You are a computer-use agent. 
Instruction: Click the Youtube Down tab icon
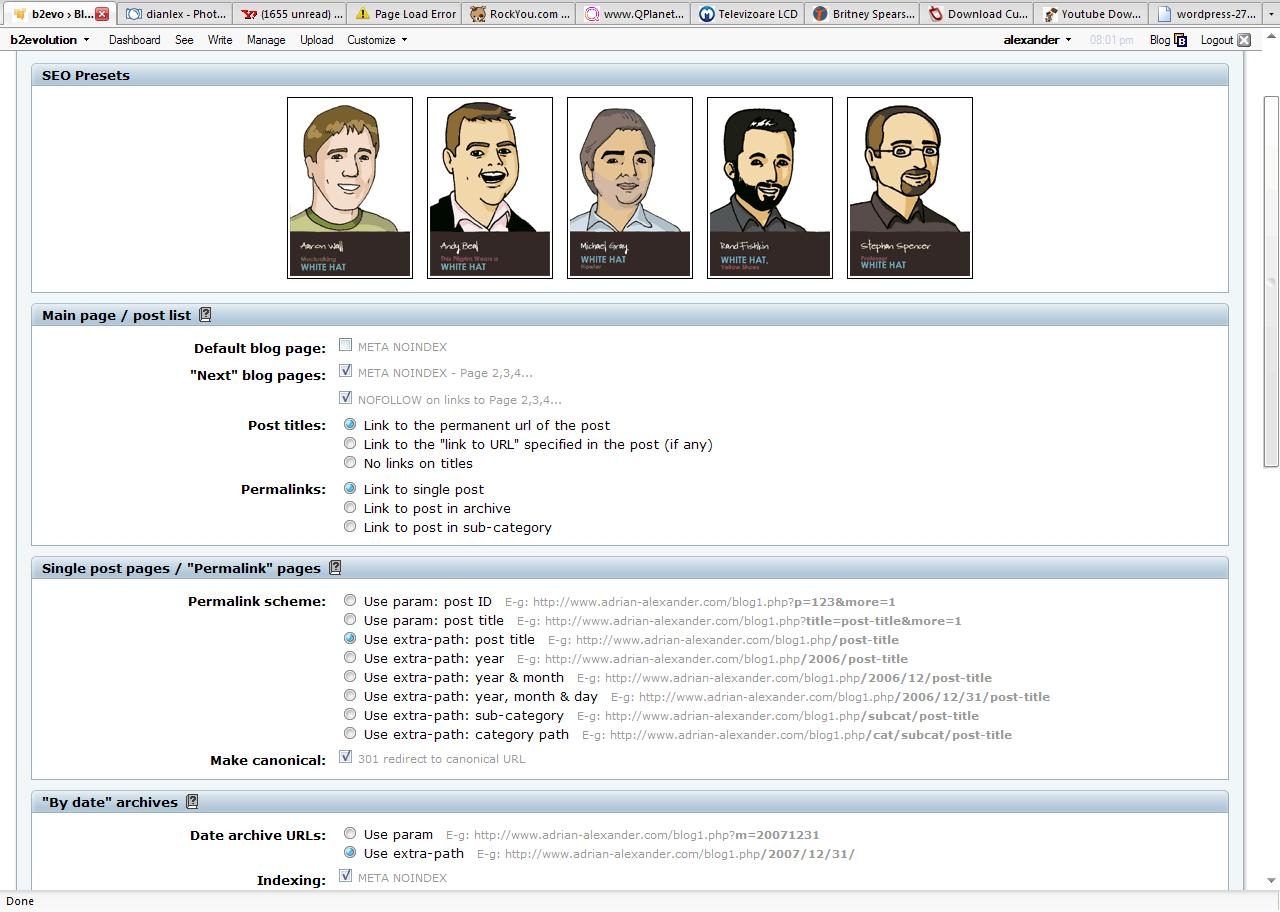point(1050,14)
